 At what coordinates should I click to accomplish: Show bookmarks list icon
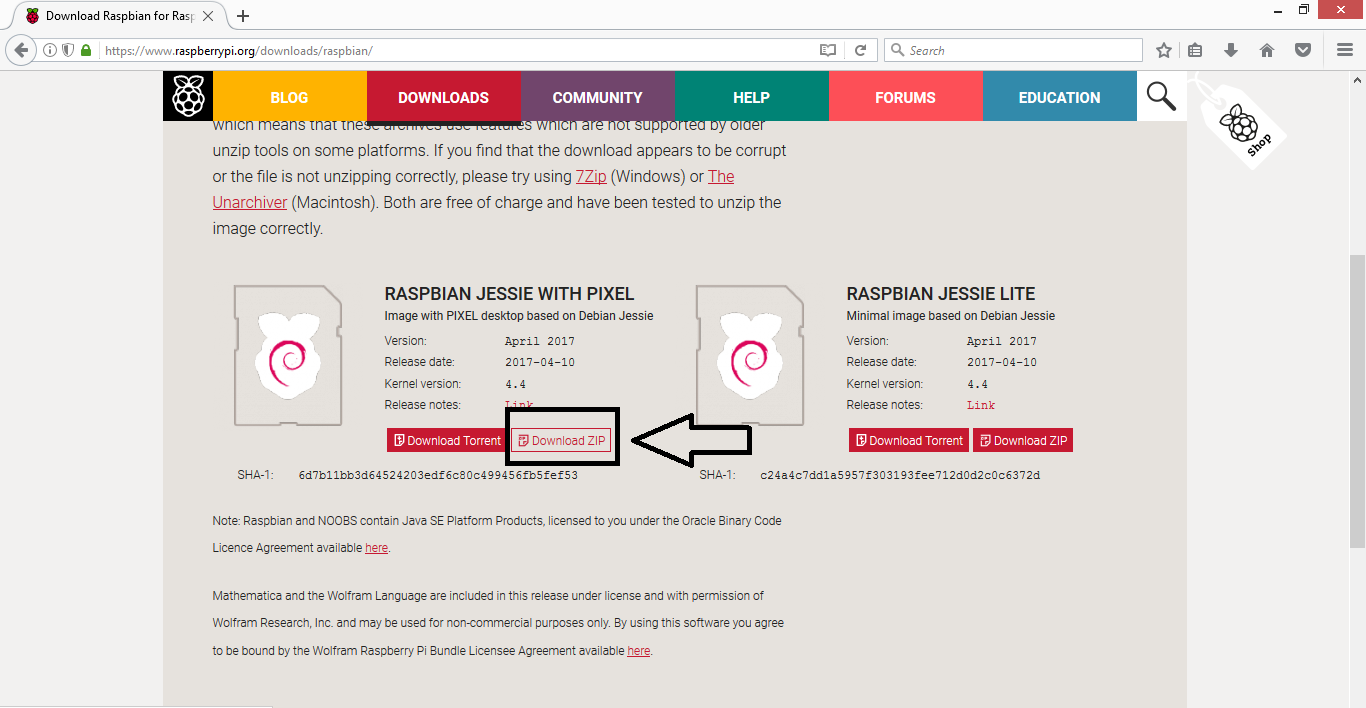pos(1196,50)
